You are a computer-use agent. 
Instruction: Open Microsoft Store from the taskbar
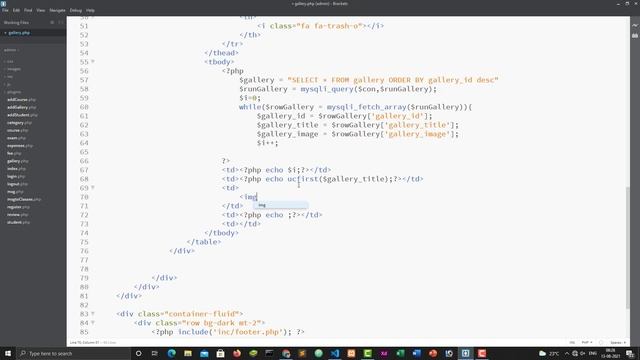coord(220,353)
